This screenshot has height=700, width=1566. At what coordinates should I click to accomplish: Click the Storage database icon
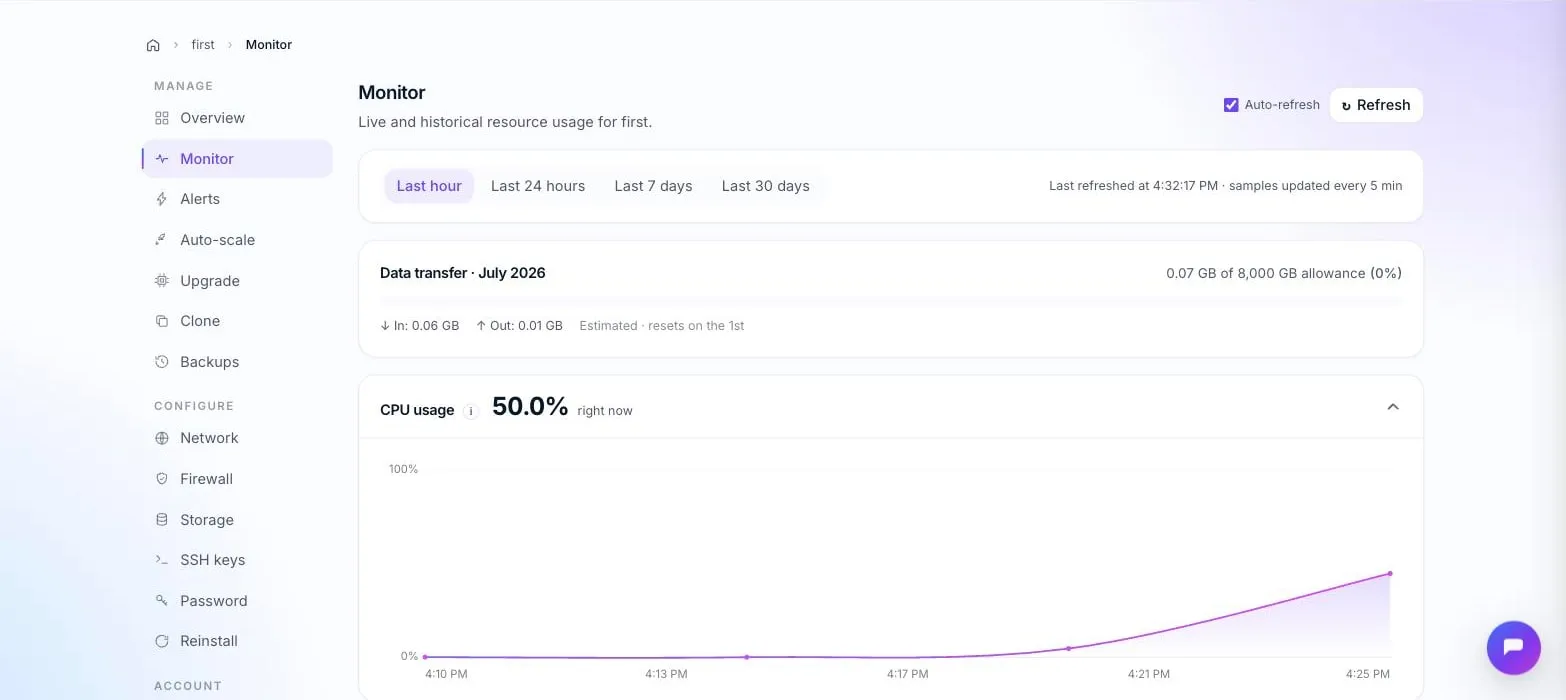(x=162, y=520)
